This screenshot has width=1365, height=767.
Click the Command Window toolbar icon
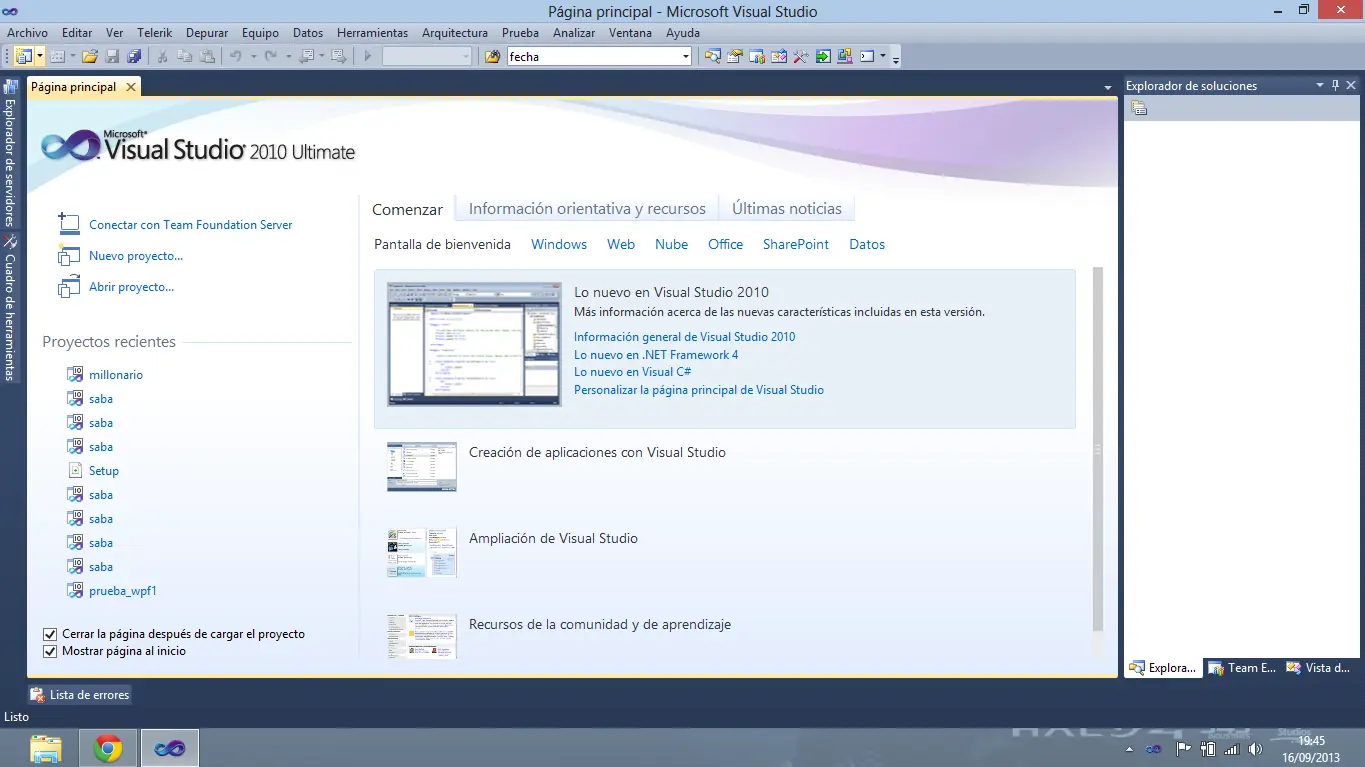pos(867,57)
